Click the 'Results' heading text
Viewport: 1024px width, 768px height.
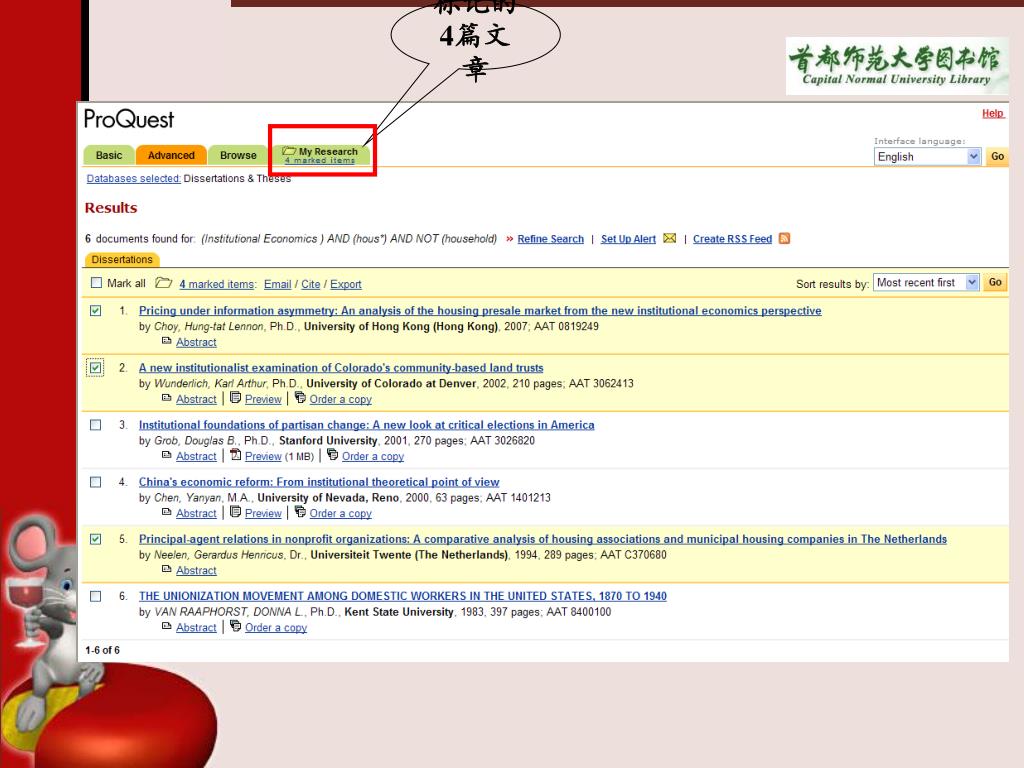[x=111, y=208]
